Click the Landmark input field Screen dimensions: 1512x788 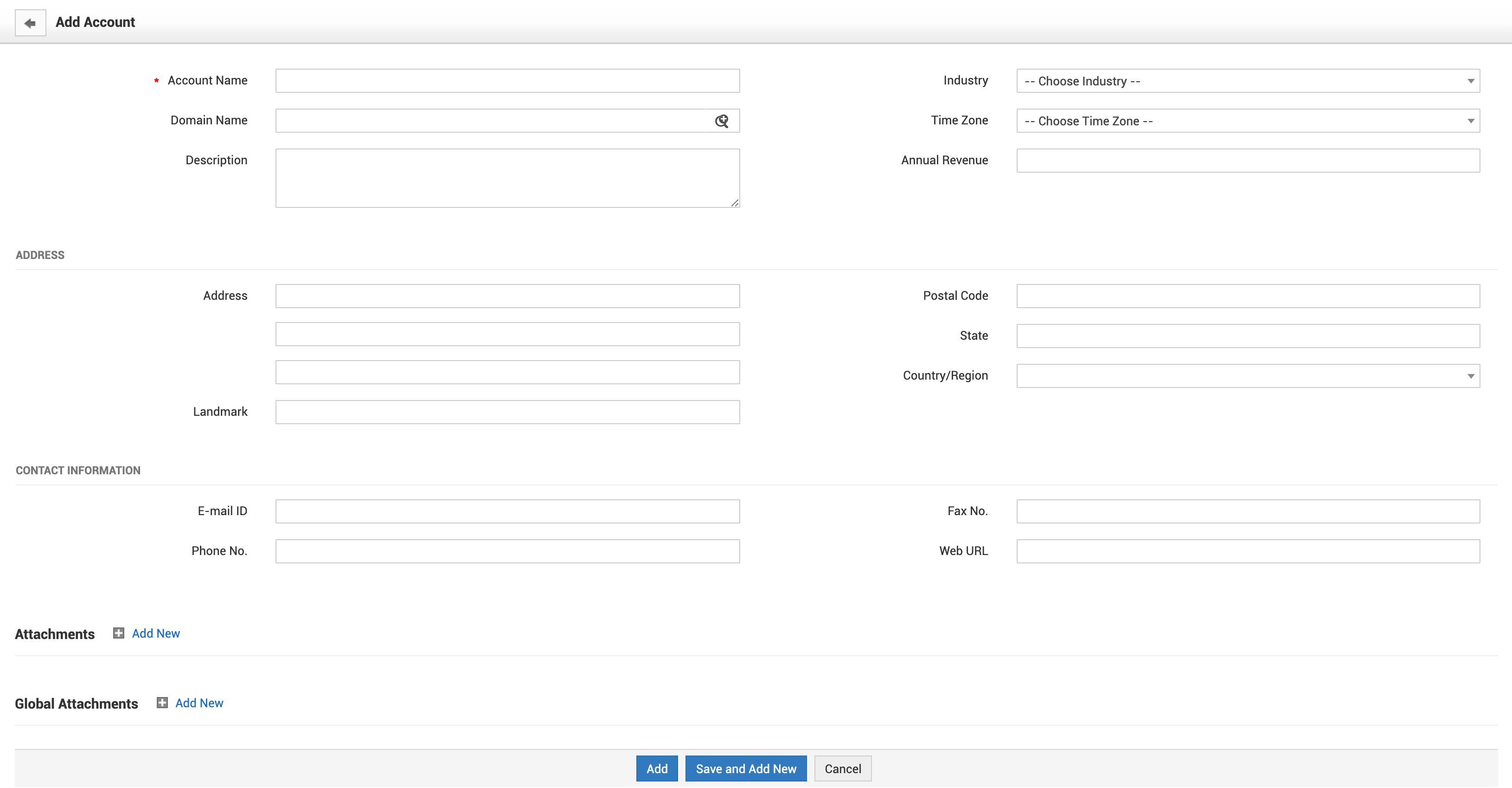(507, 412)
